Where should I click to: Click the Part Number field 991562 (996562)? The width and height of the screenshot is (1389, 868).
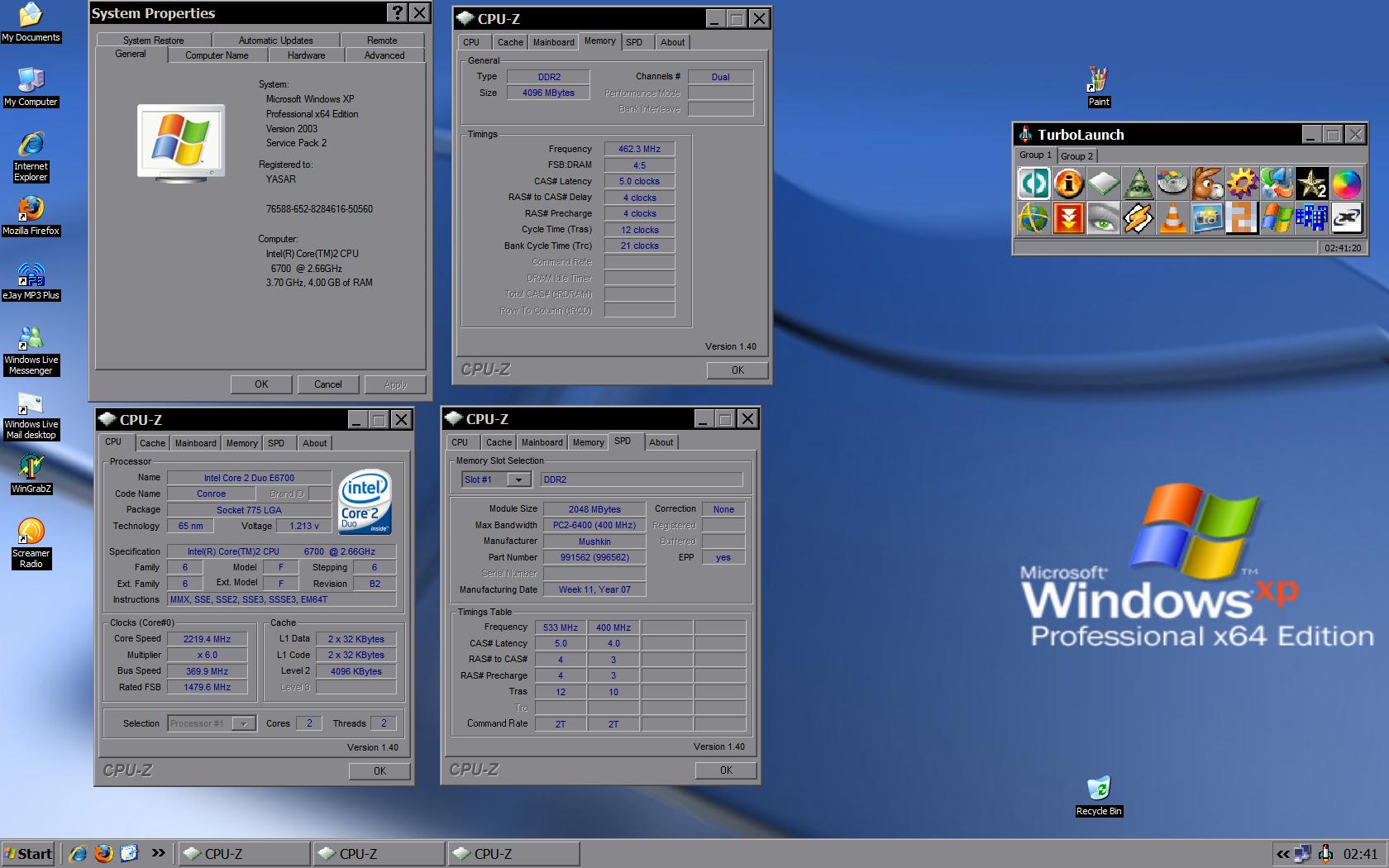[x=594, y=558]
